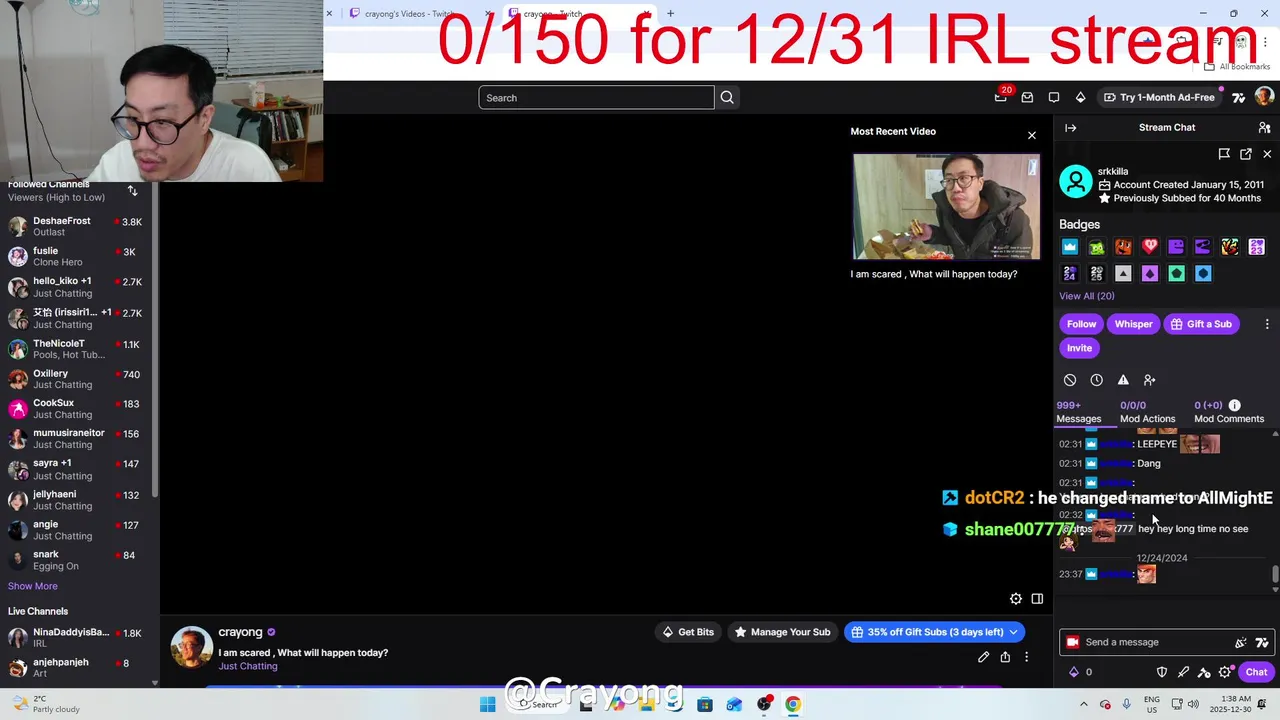Switch to the Mod Actions tab
1280x720 pixels.
(x=1147, y=412)
